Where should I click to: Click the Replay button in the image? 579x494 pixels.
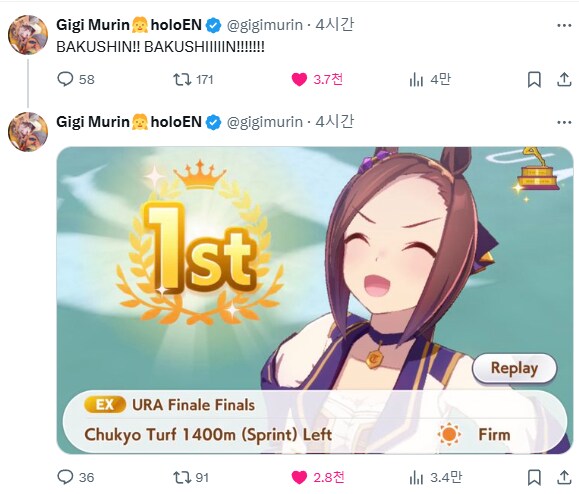point(514,368)
